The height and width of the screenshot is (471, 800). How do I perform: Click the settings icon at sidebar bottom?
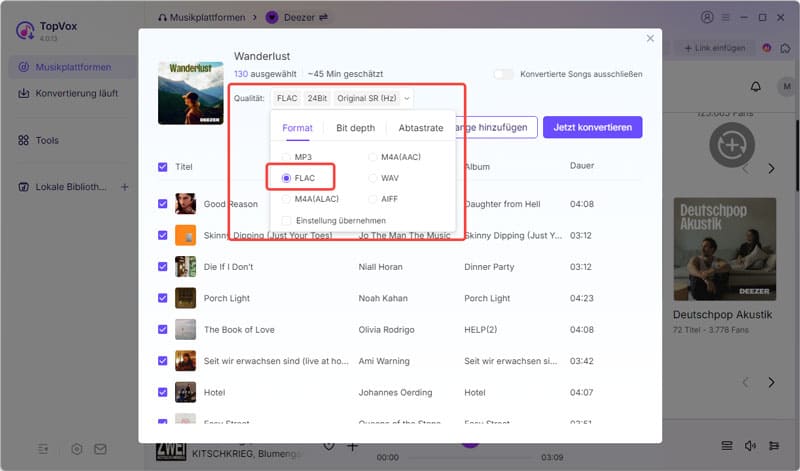[x=77, y=449]
